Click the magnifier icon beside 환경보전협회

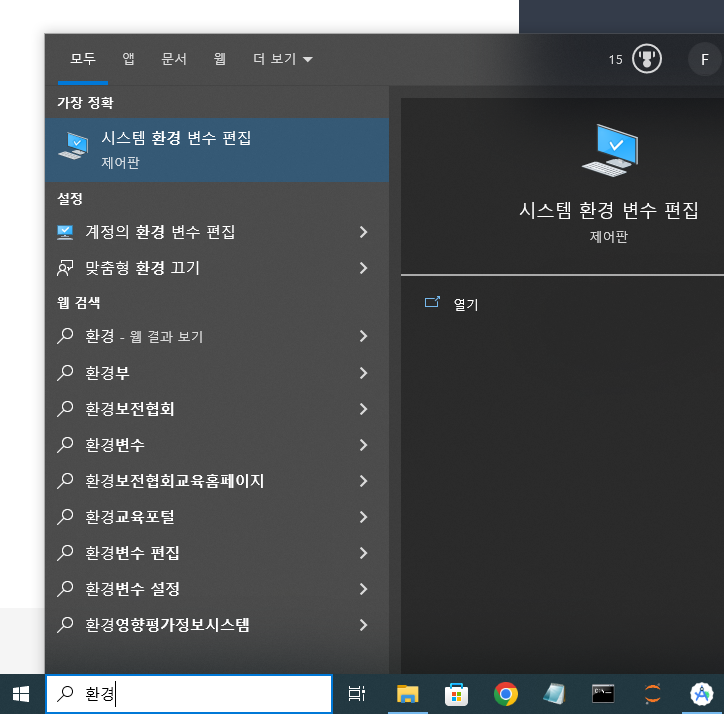coord(65,409)
